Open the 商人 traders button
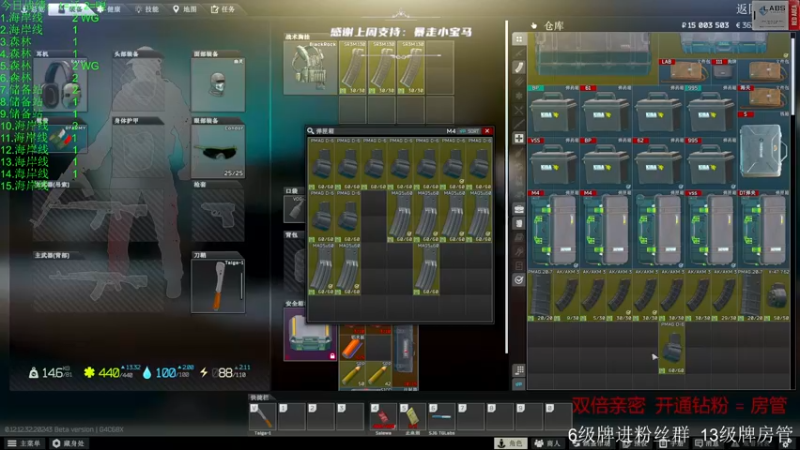This screenshot has height=450, width=800. [x=547, y=443]
